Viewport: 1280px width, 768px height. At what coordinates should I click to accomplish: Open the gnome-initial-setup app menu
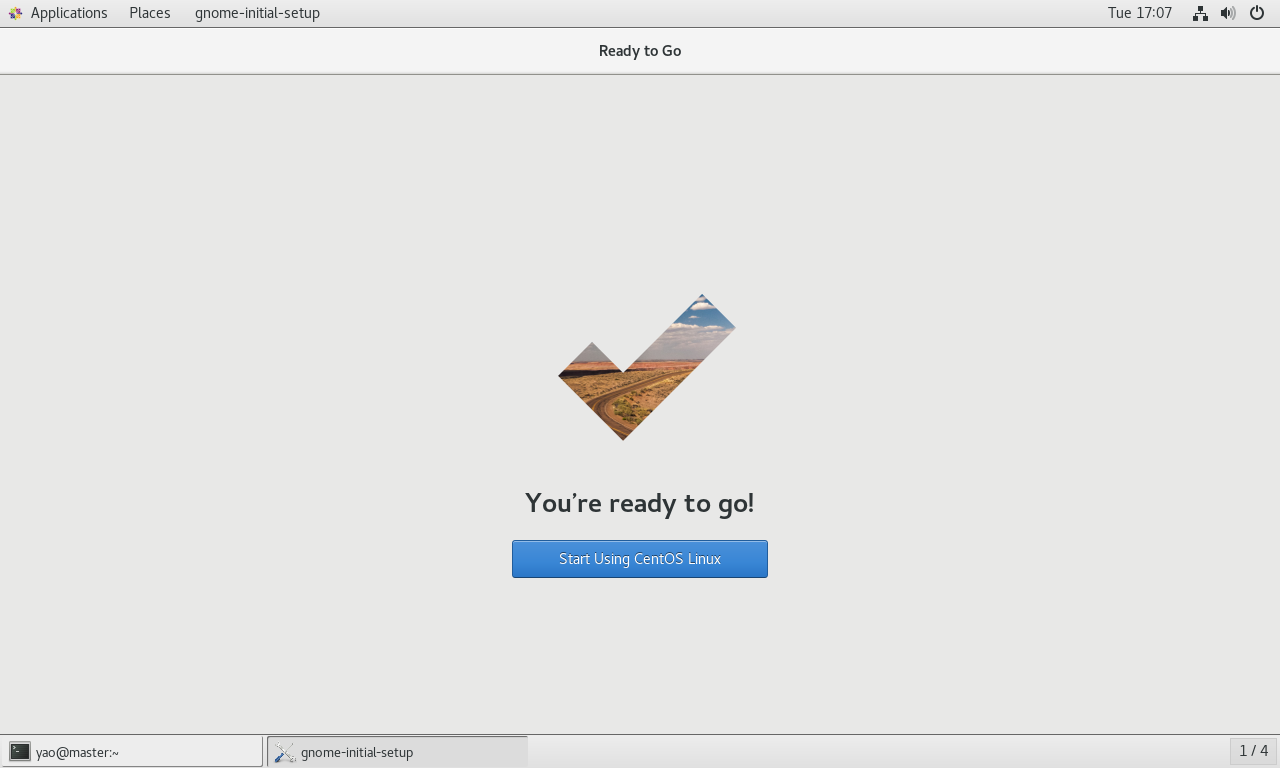click(x=257, y=13)
